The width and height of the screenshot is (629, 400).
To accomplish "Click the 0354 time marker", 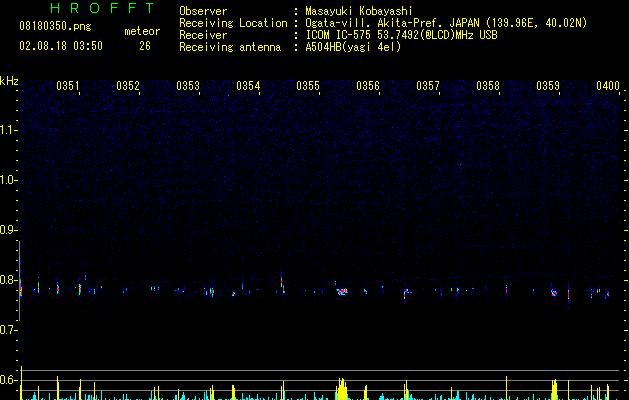I will pos(248,86).
